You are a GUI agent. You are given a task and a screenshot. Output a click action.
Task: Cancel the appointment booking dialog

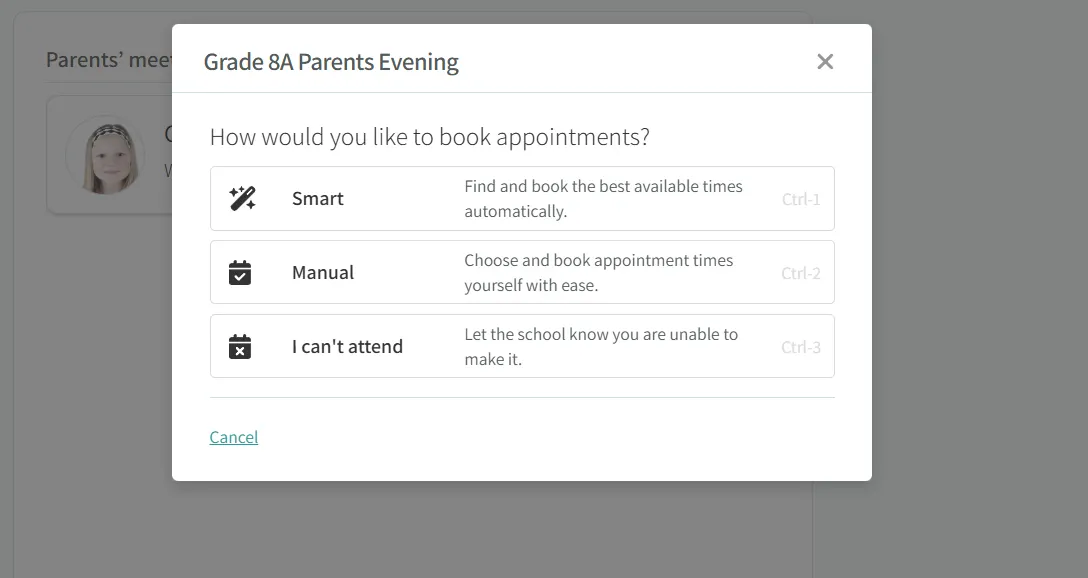pos(234,437)
